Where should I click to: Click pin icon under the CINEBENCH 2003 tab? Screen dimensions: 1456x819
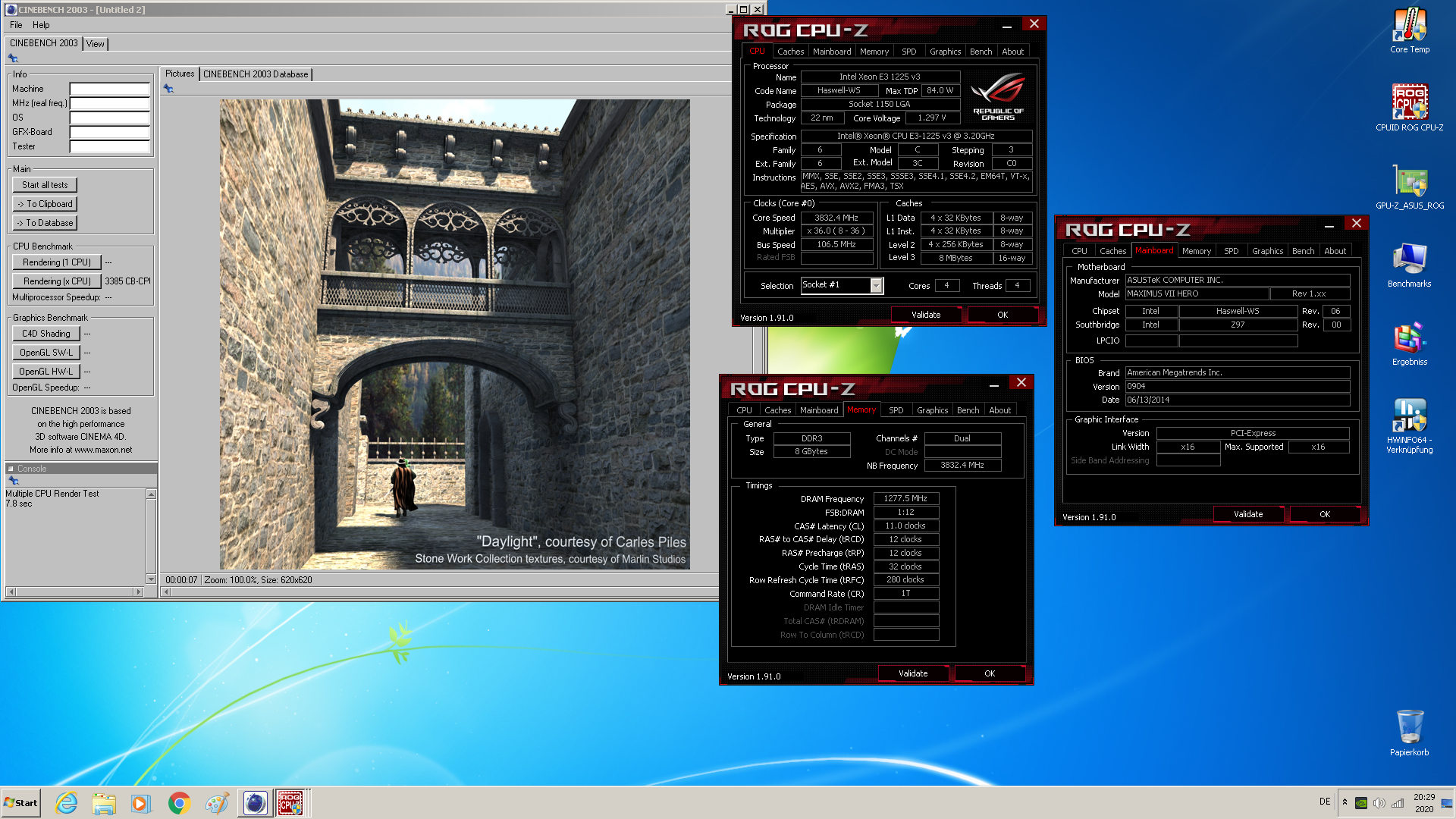coord(13,58)
